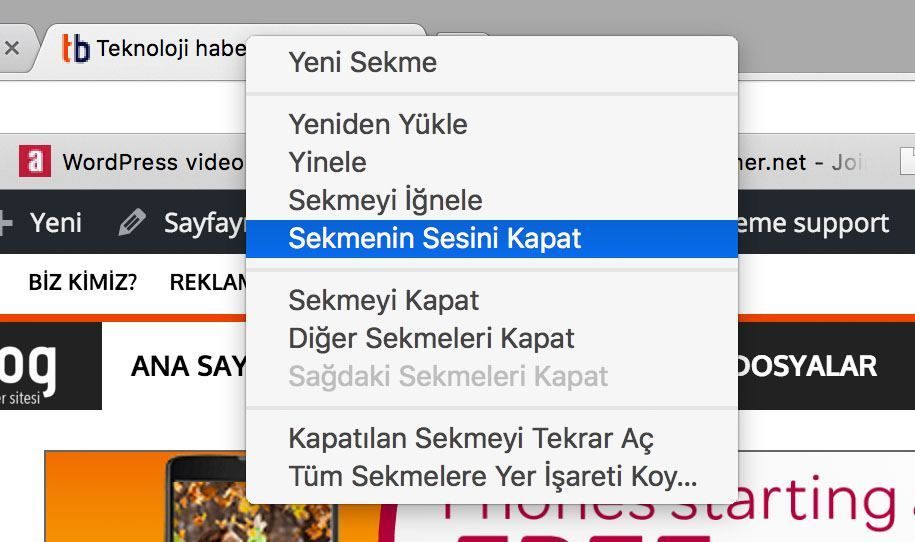Image resolution: width=915 pixels, height=542 pixels.
Task: Click the red 'a' bookmark icon
Action: click(x=35, y=161)
